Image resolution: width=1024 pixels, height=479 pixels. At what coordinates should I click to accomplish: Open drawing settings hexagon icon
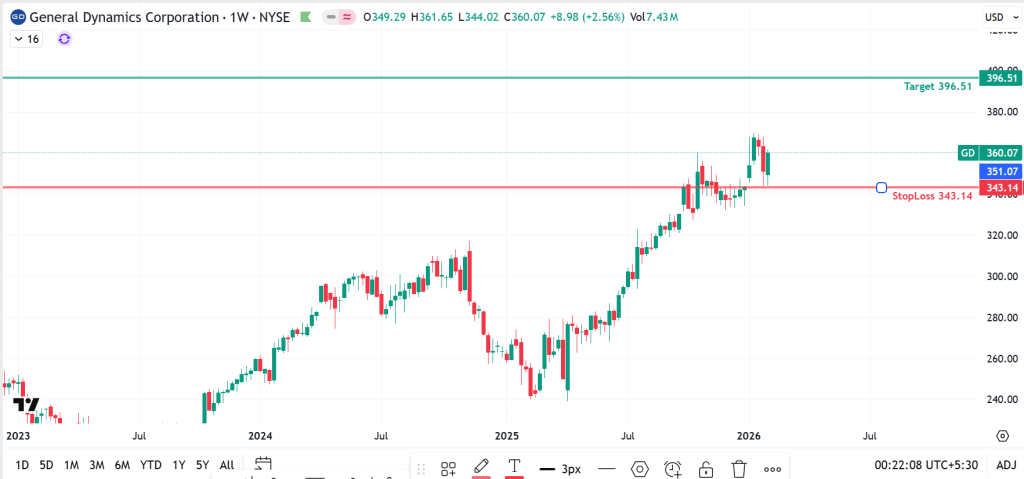640,468
